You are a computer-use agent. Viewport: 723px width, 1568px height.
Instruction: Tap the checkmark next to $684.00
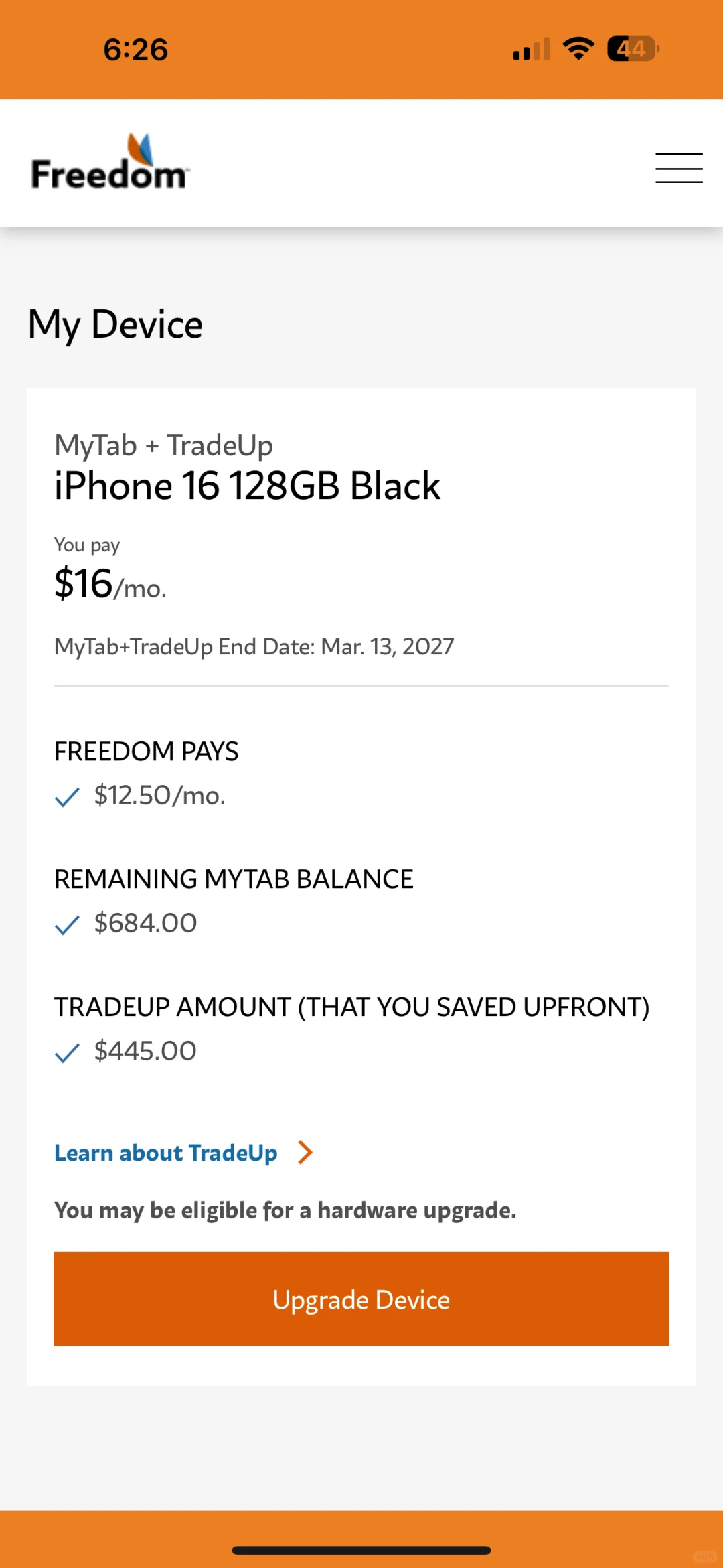click(x=67, y=925)
